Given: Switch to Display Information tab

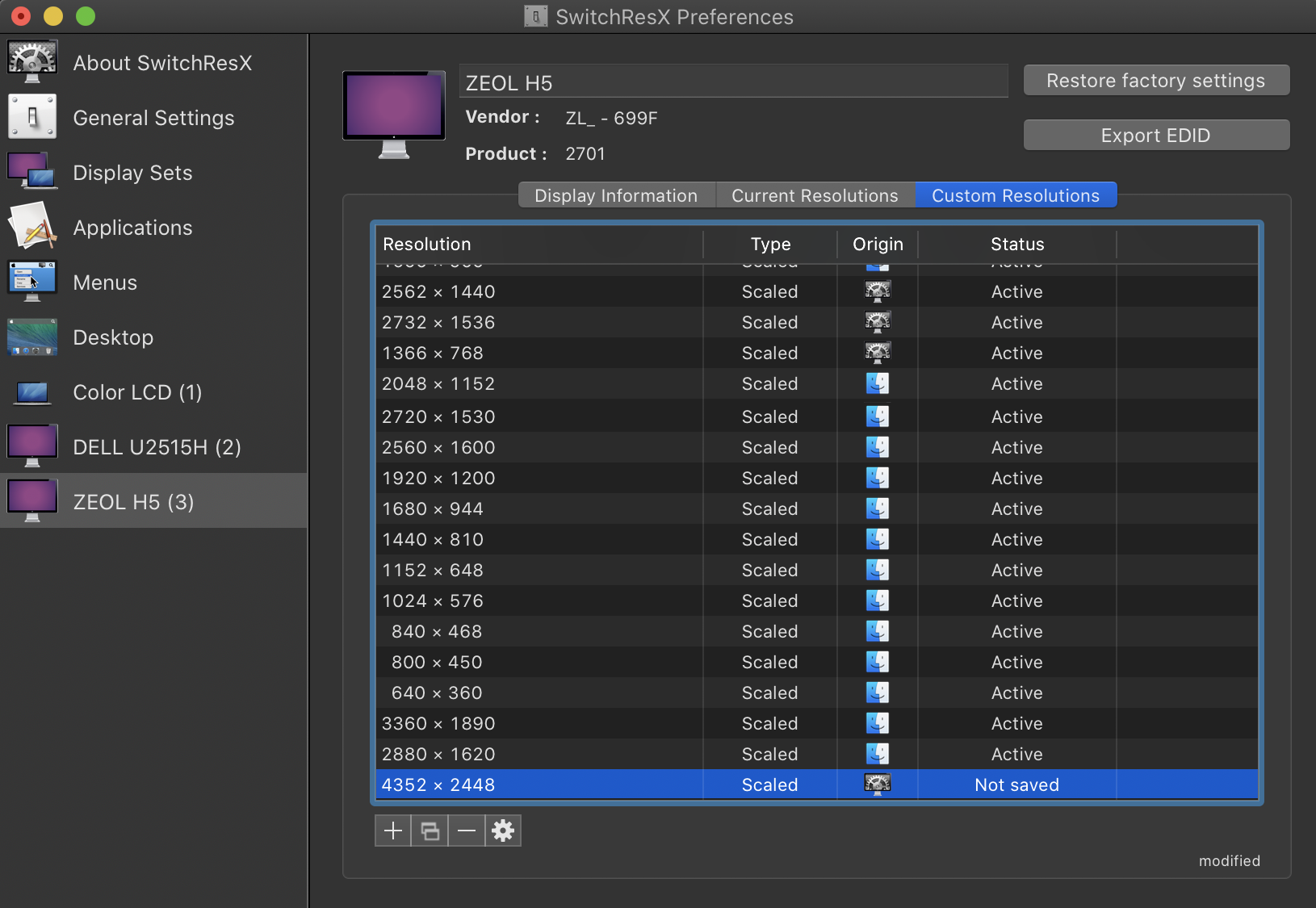Looking at the screenshot, I should [616, 195].
